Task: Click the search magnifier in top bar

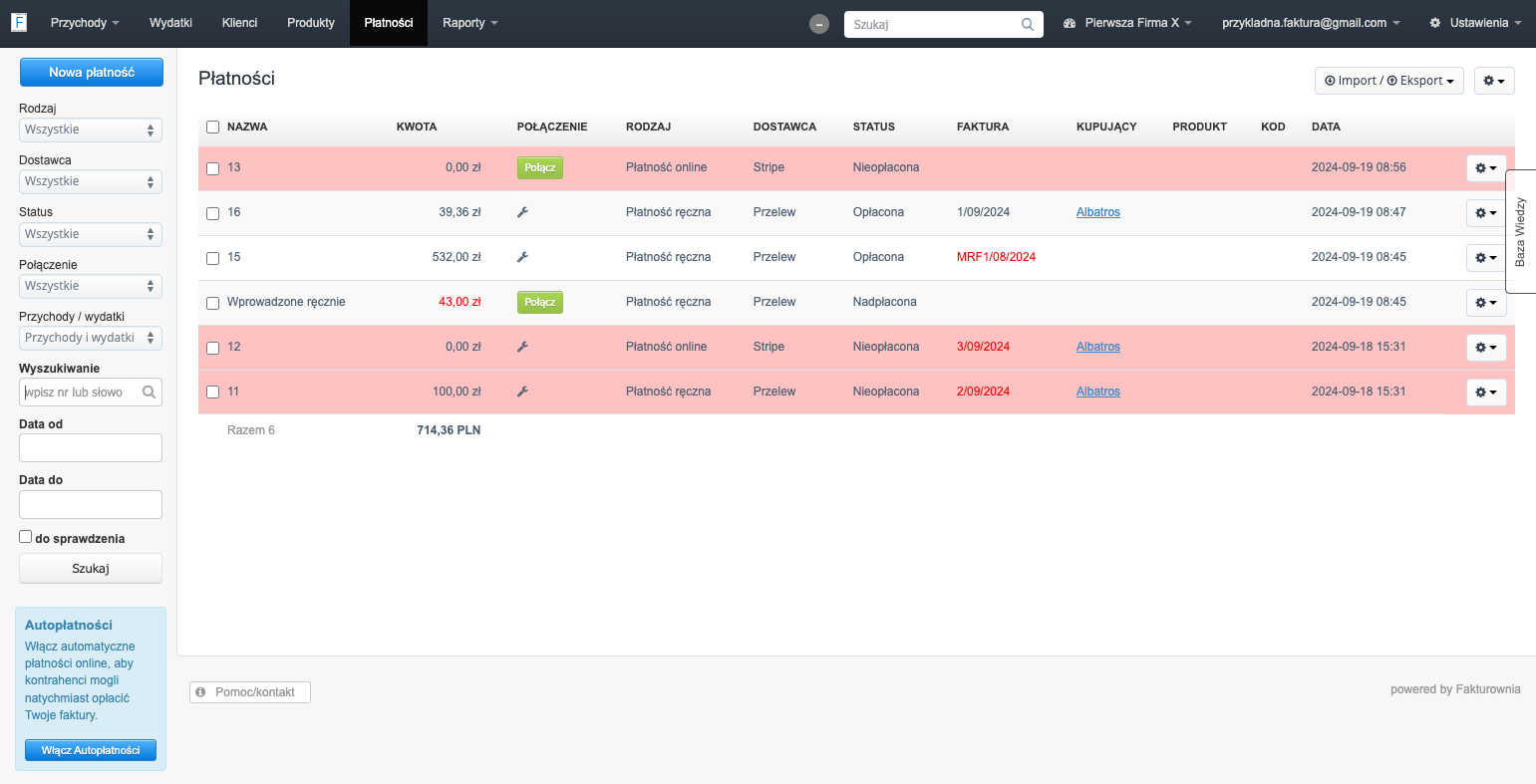Action: (x=1028, y=25)
